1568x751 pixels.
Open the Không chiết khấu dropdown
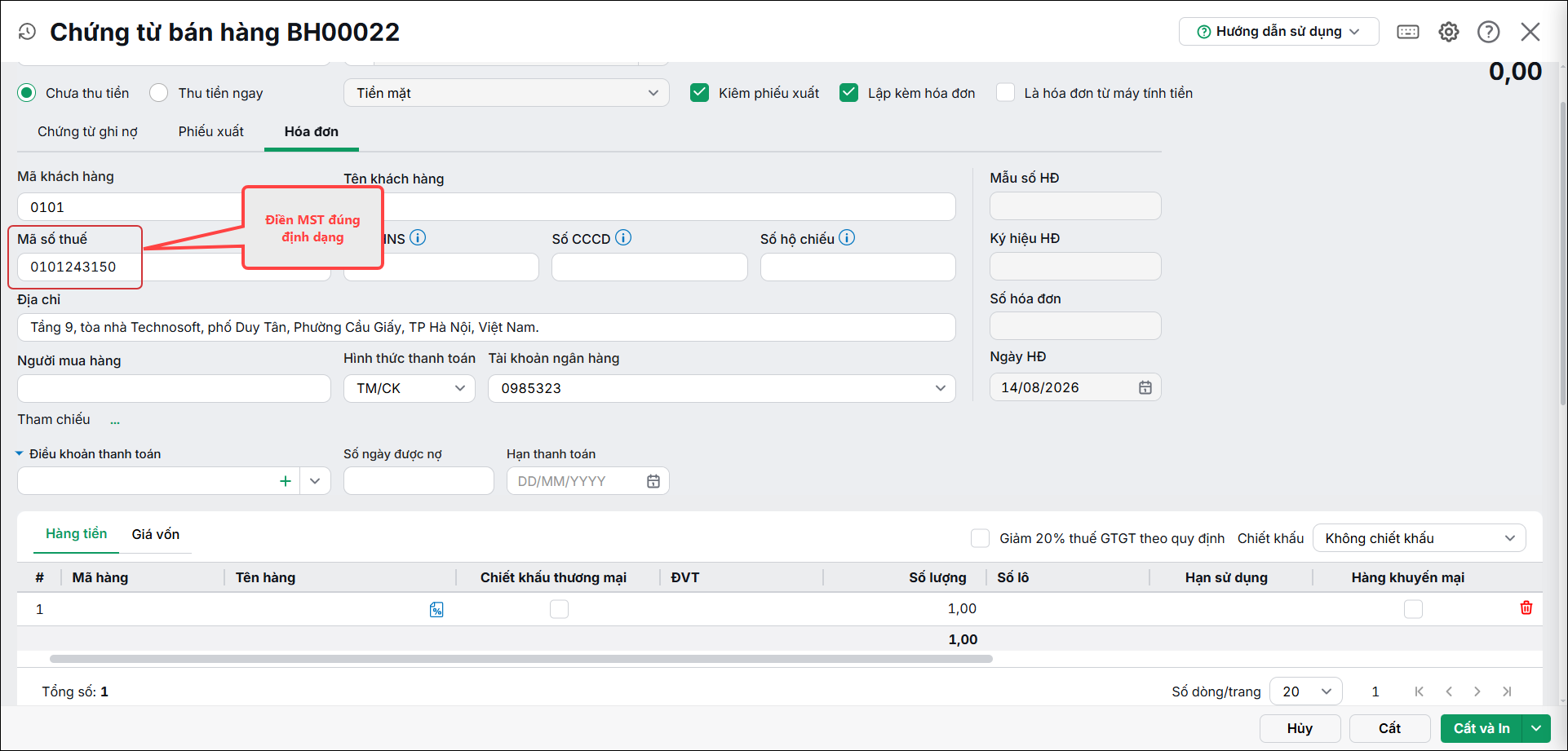coord(1420,538)
